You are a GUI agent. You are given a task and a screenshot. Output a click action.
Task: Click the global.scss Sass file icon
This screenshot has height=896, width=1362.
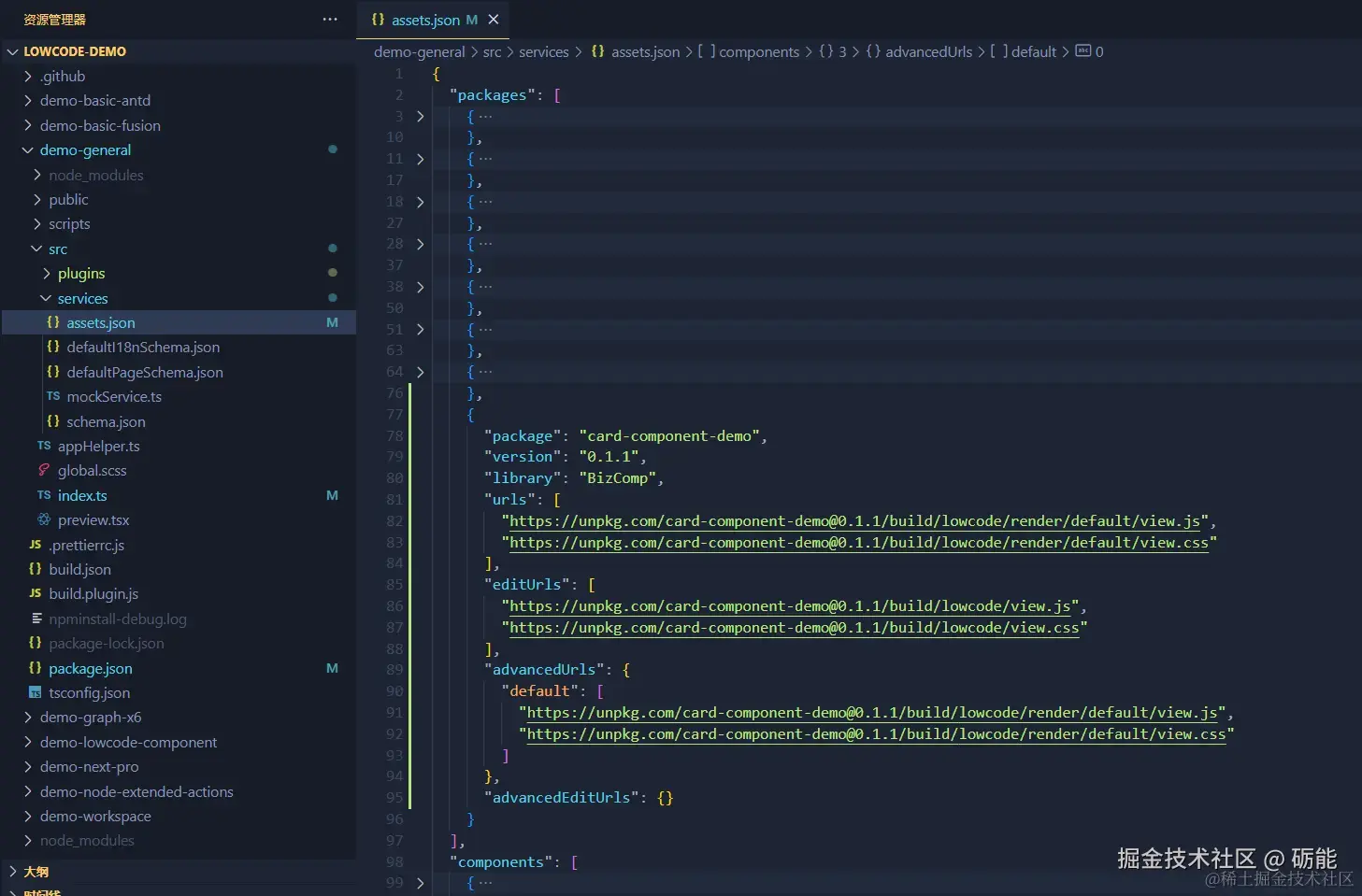point(44,471)
